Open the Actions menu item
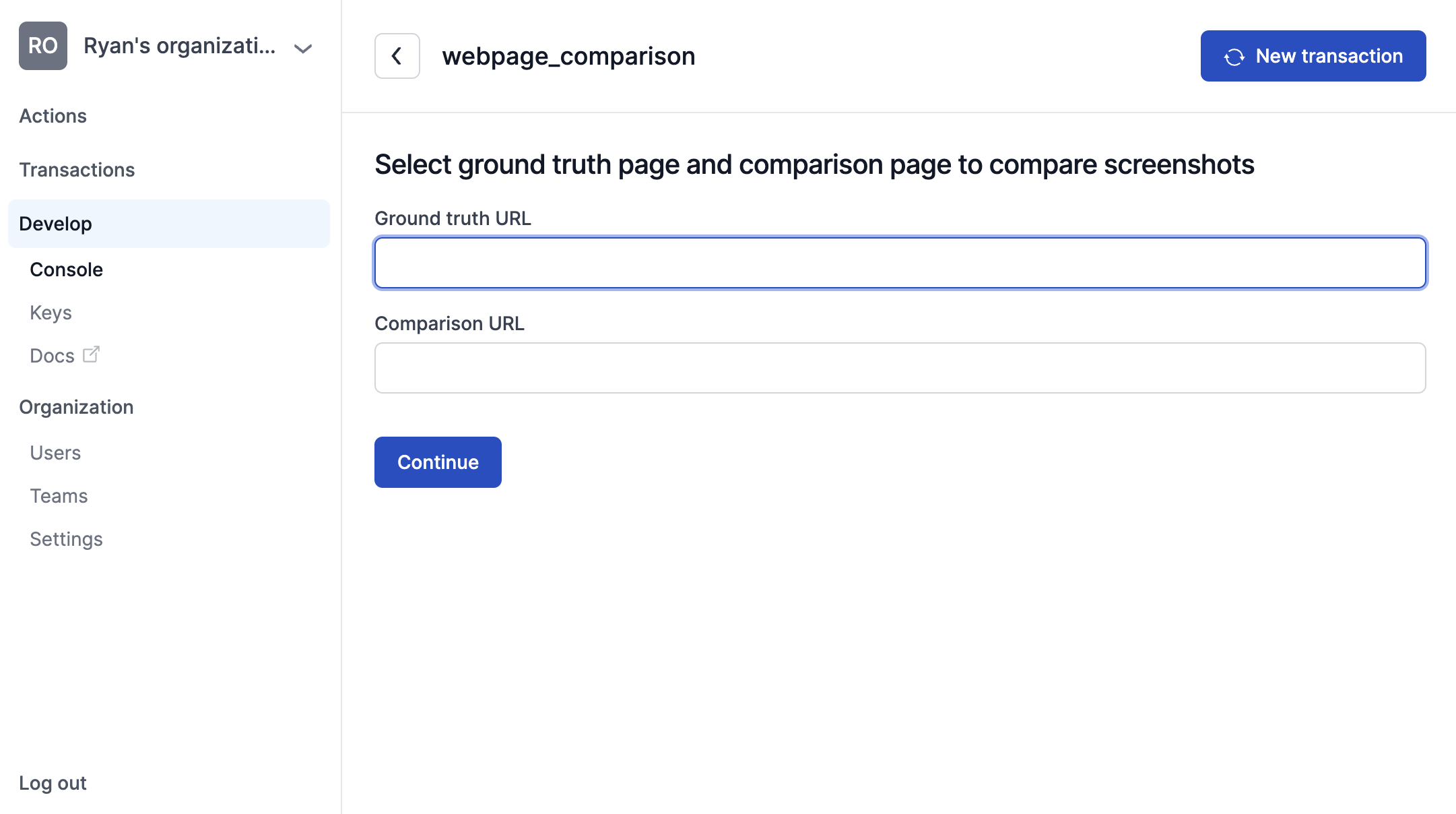 (53, 116)
